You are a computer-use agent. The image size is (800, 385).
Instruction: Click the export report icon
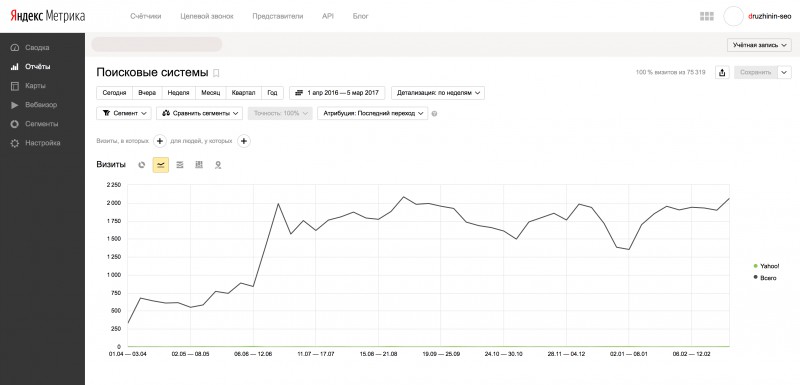[x=722, y=72]
